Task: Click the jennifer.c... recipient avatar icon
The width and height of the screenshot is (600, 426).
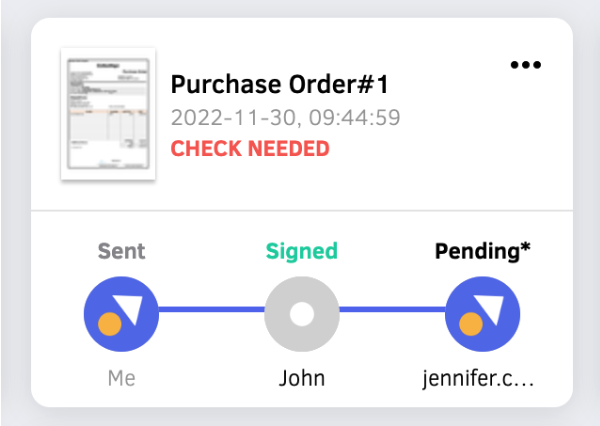Action: pyautogui.click(x=483, y=314)
